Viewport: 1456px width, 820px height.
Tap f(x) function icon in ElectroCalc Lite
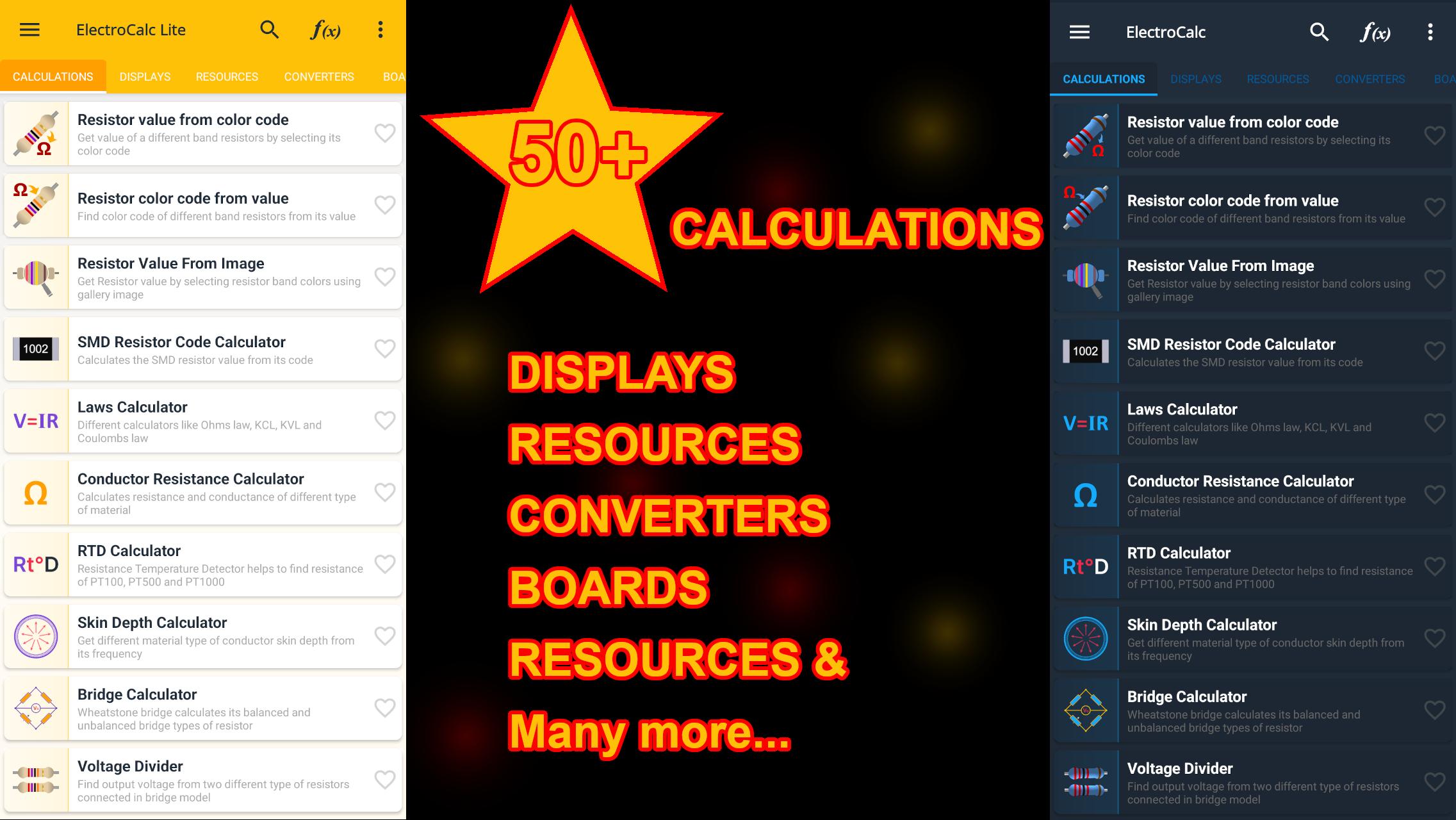(x=325, y=29)
